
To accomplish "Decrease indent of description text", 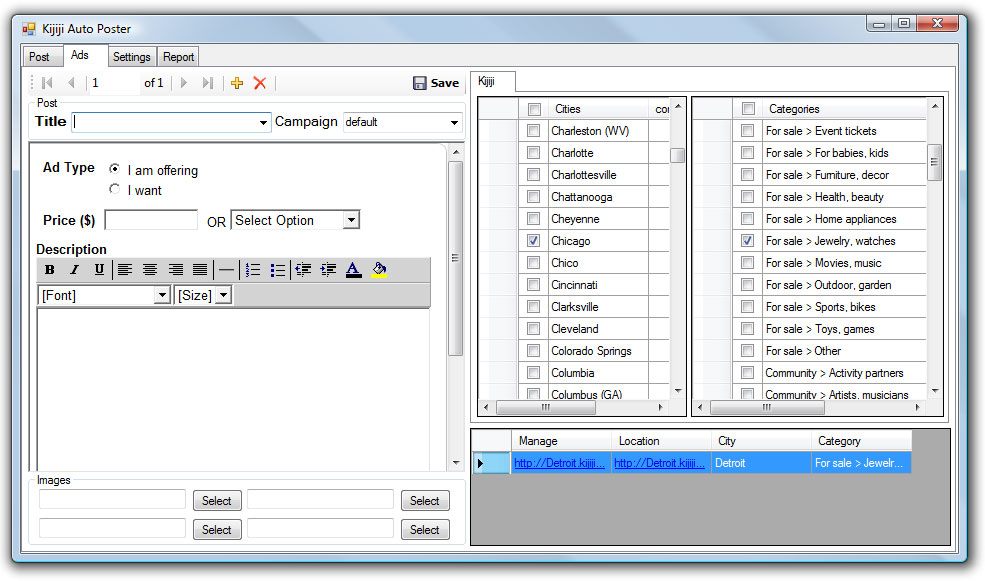I will [x=303, y=269].
